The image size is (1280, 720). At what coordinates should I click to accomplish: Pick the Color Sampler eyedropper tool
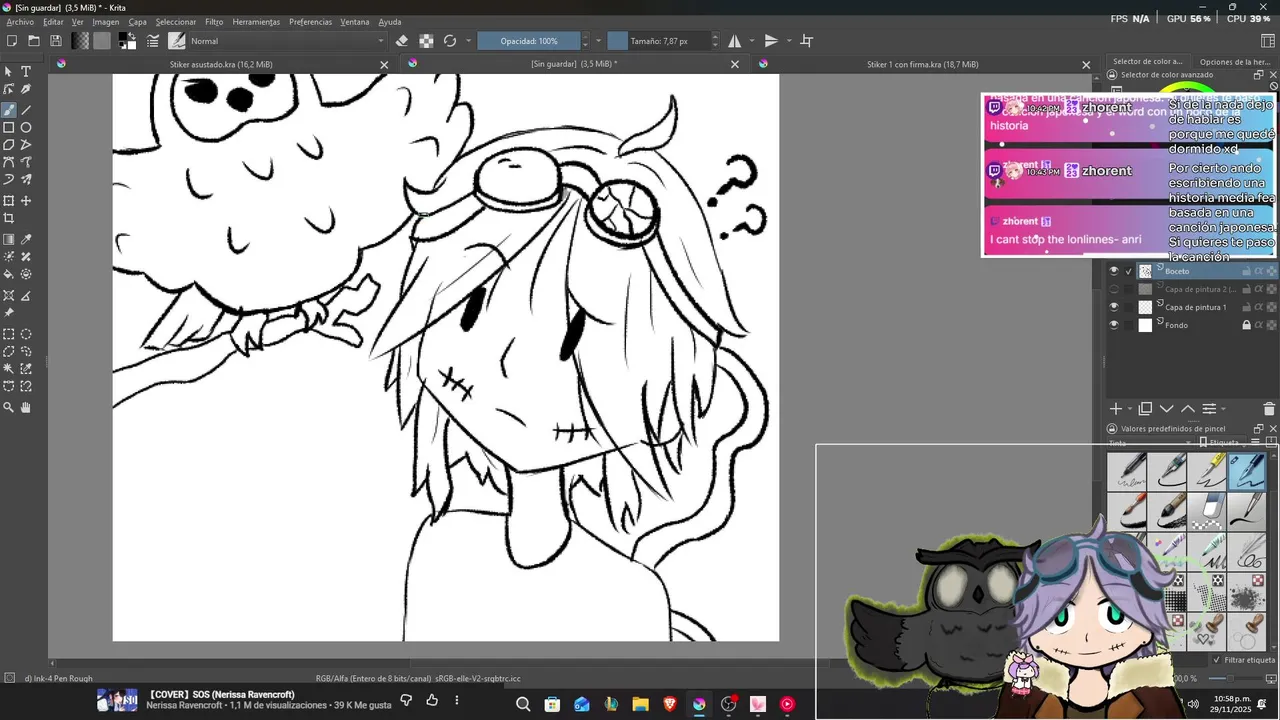(26, 240)
